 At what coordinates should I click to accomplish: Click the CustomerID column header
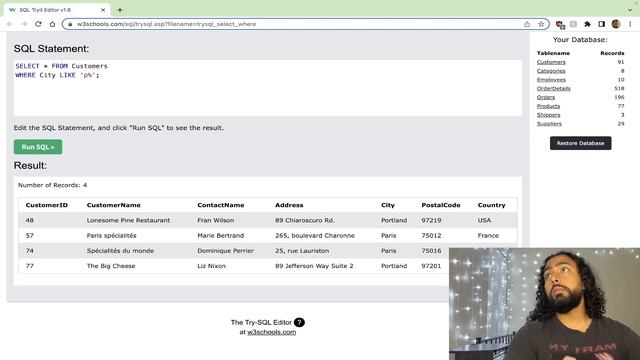click(x=47, y=205)
